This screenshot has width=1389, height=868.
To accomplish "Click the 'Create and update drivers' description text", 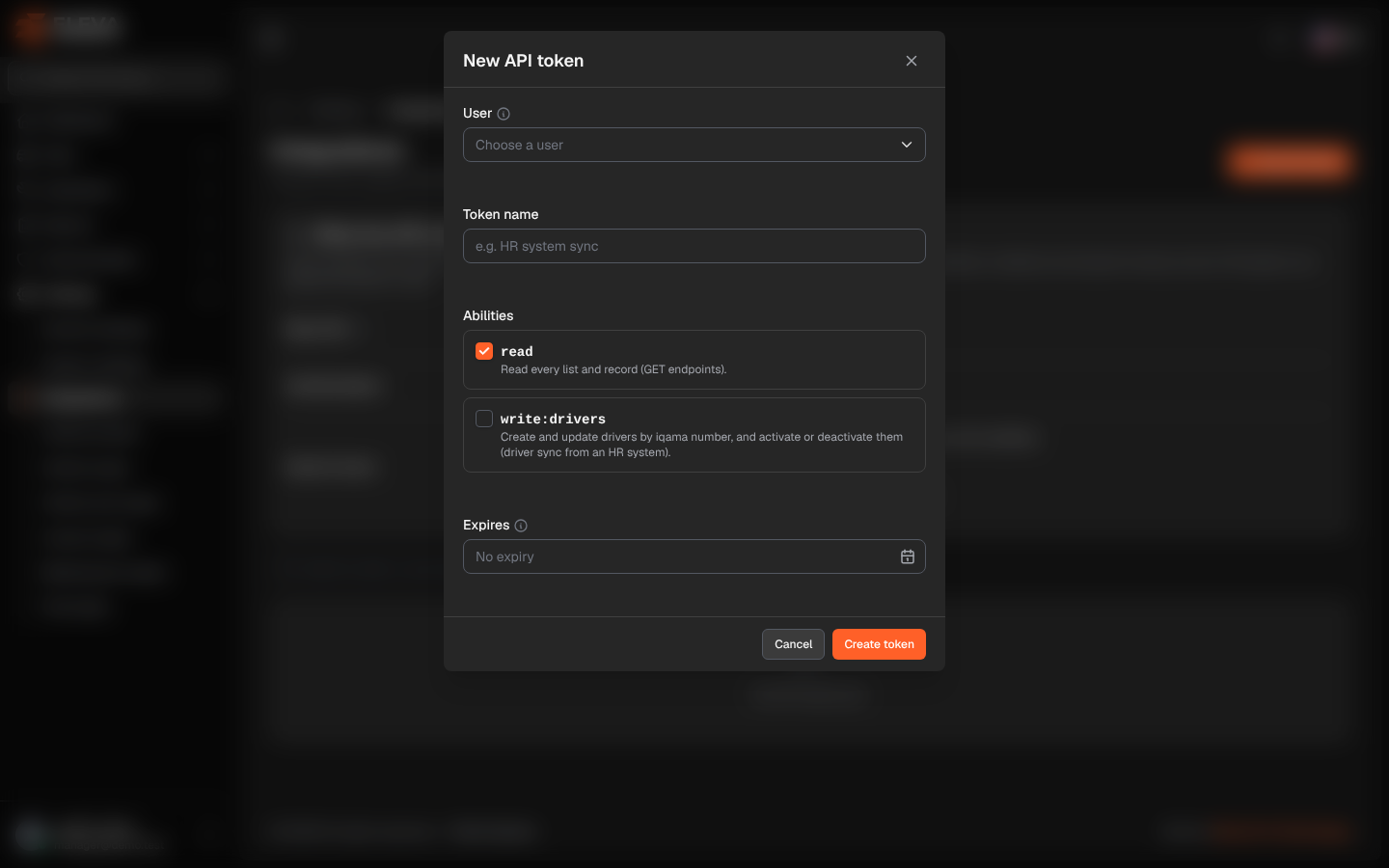I will 701,445.
